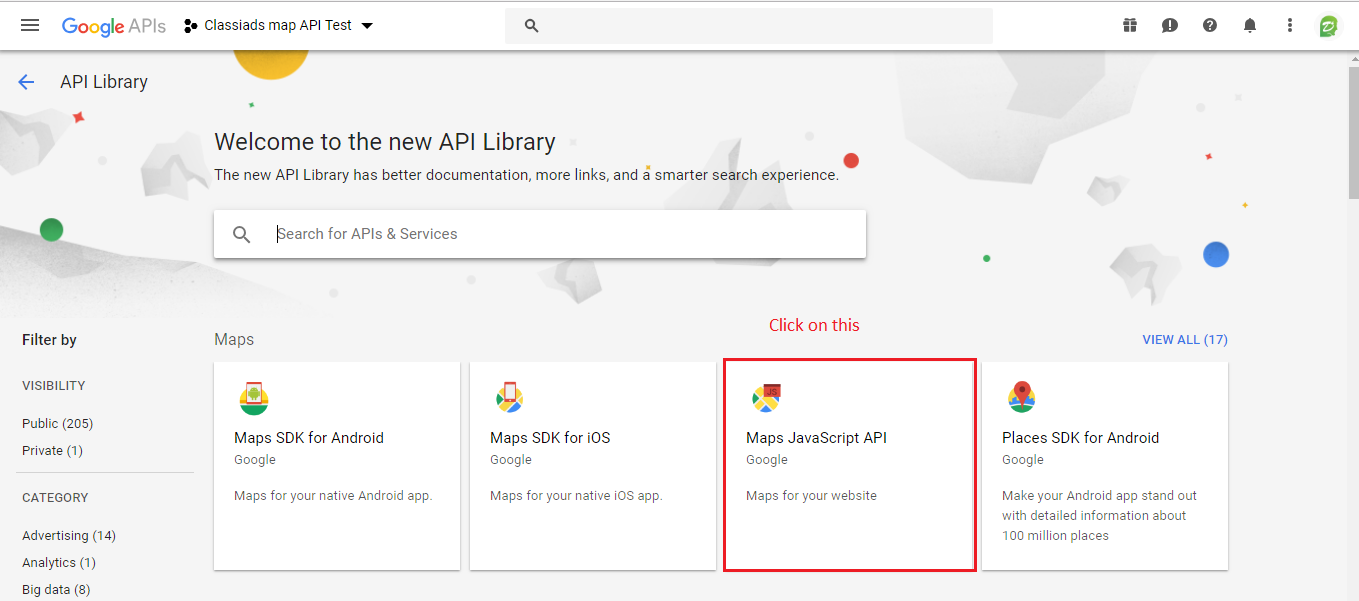The width and height of the screenshot is (1359, 601).
Task: Click the 'Maps for your website' description
Action: pyautogui.click(x=811, y=496)
